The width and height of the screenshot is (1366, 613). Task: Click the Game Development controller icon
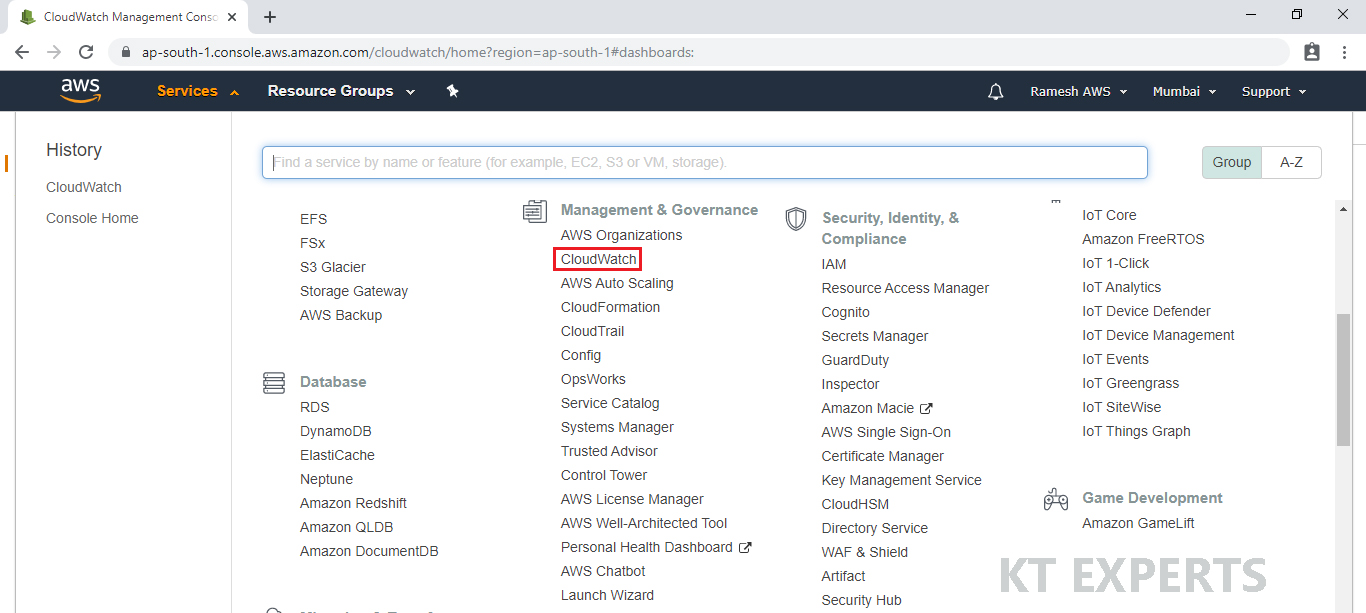[x=1056, y=499]
